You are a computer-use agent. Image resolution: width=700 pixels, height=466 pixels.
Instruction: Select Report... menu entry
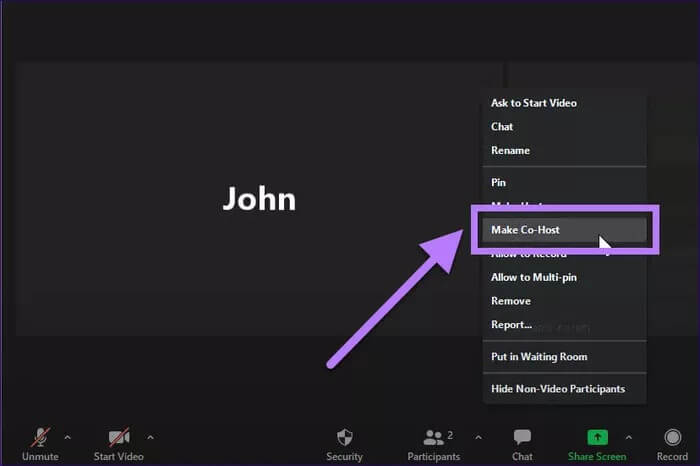pyautogui.click(x=564, y=325)
